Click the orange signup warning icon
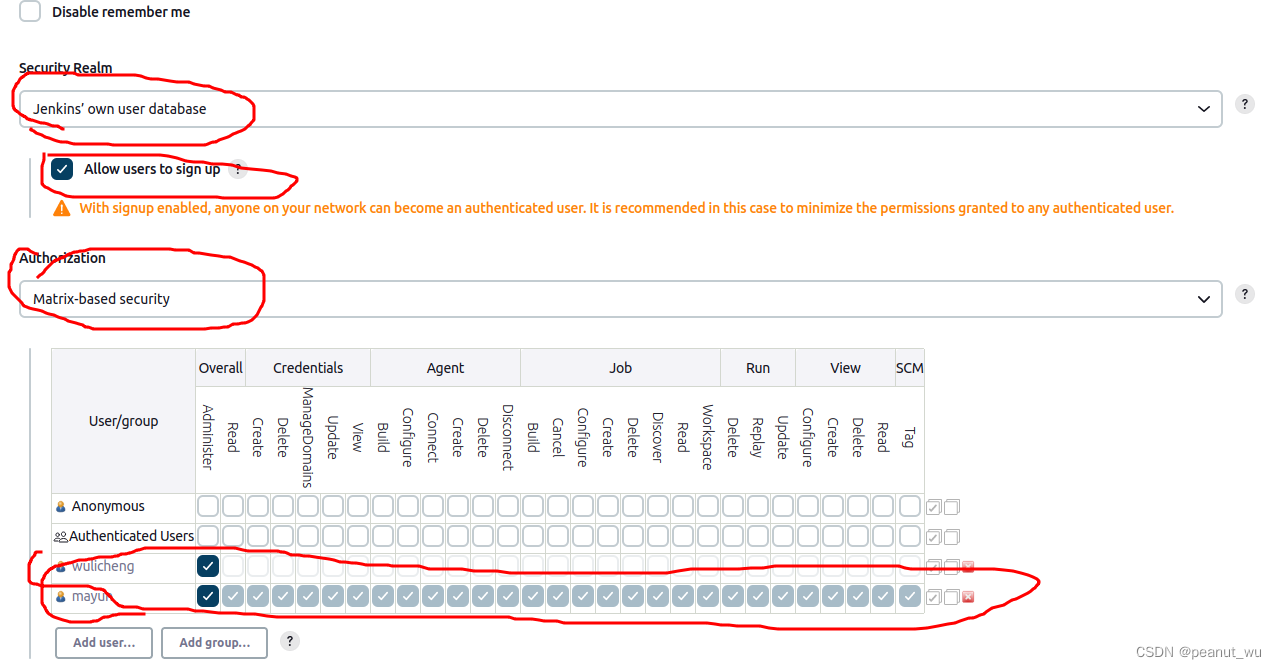This screenshot has width=1277, height=669. (62, 208)
